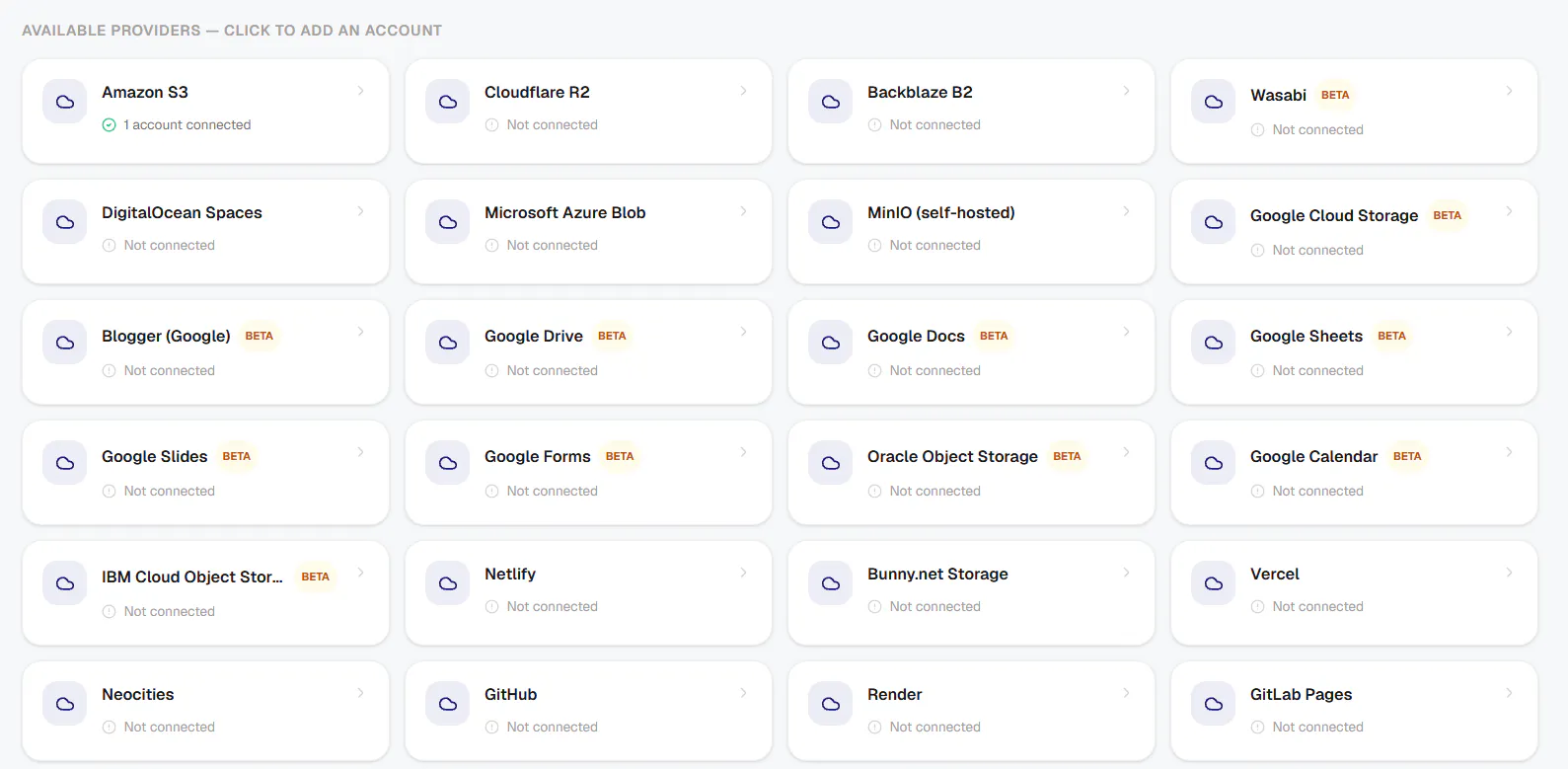Click "Not connected" under GitLab Pages
Image resolution: width=1568 pixels, height=769 pixels.
(x=1318, y=728)
